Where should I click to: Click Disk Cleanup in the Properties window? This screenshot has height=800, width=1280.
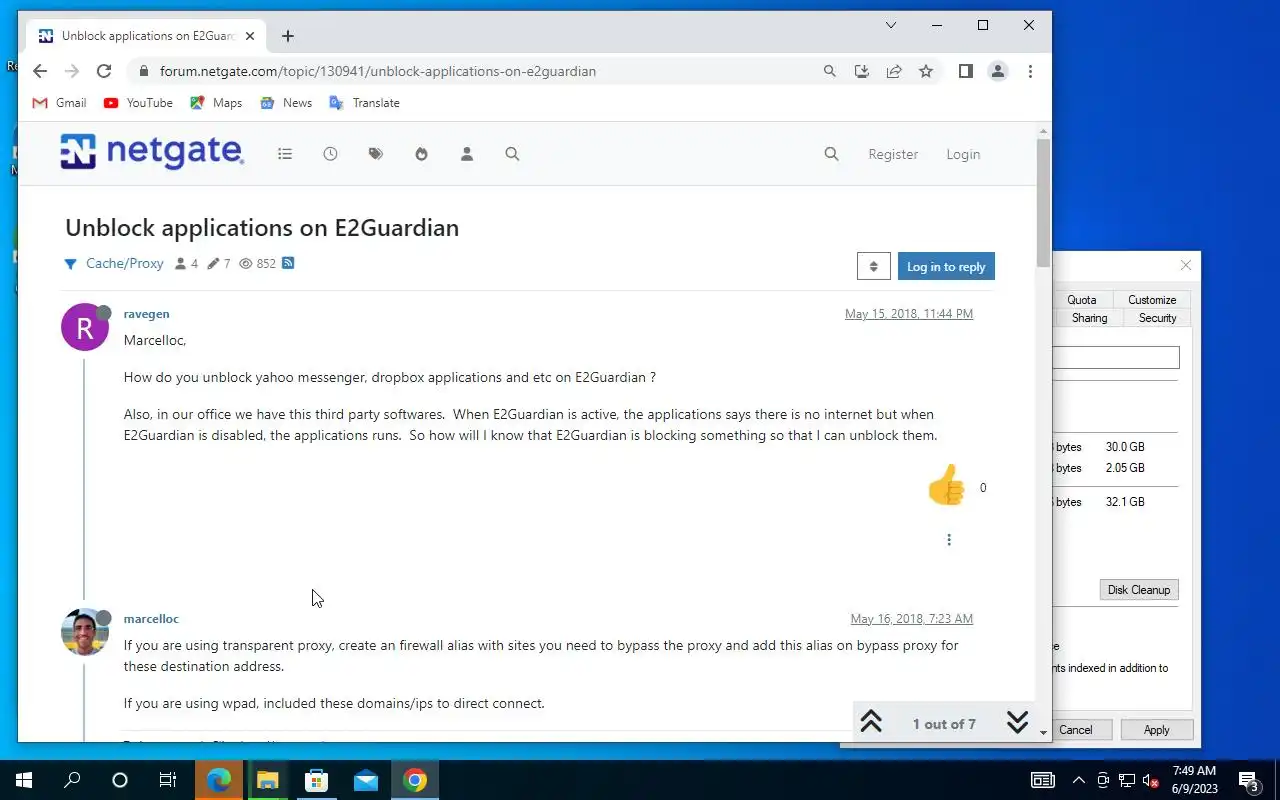(x=1139, y=590)
